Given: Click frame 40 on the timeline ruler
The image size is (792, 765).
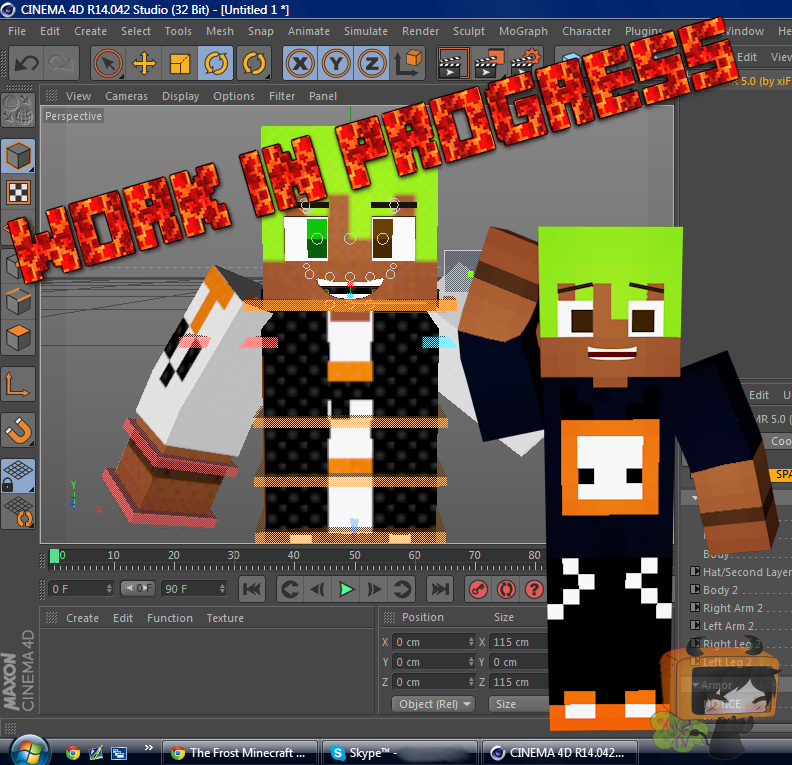Looking at the screenshot, I should click(293, 556).
